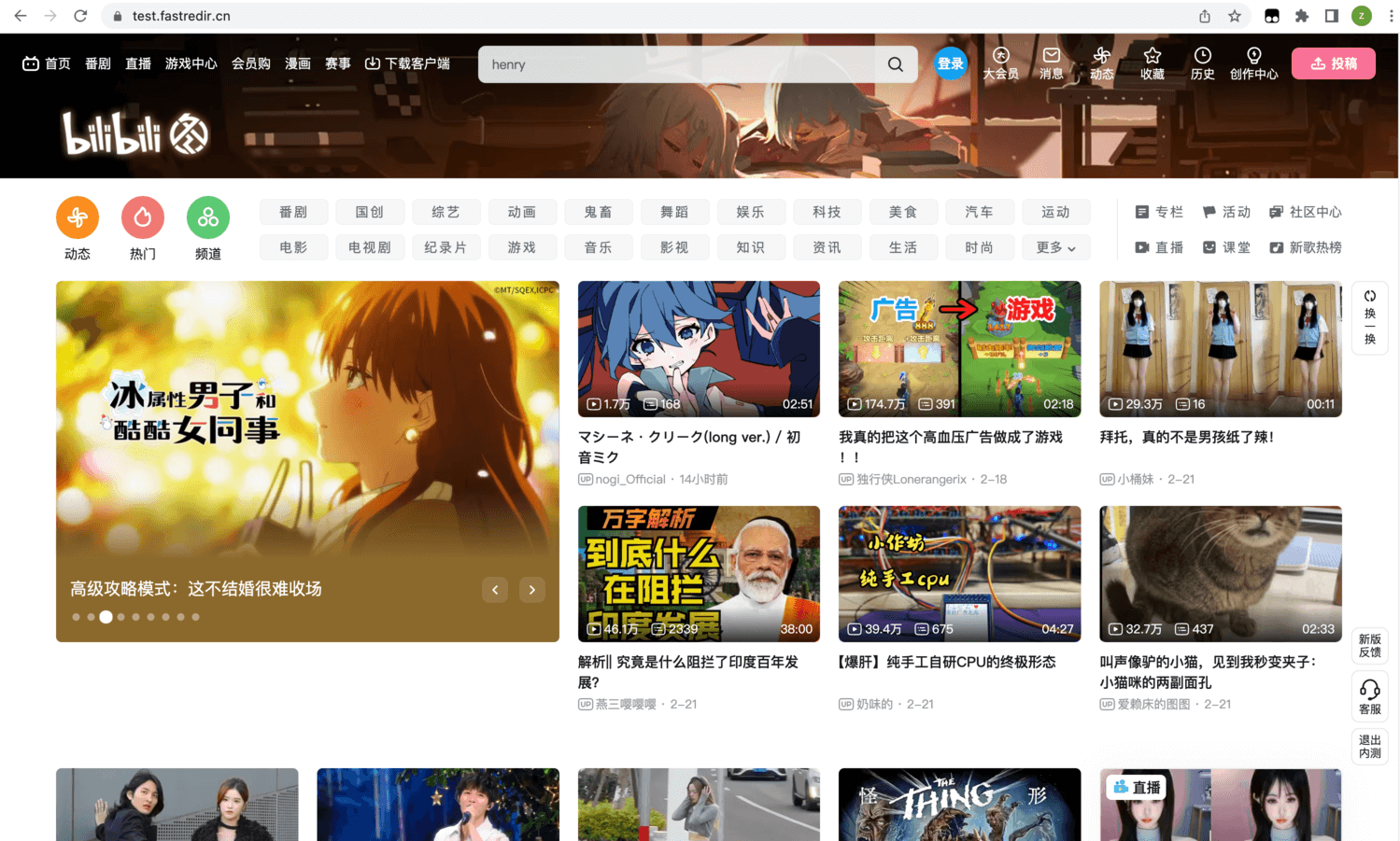
Task: Select 鬼畜 category tab
Action: pos(599,212)
